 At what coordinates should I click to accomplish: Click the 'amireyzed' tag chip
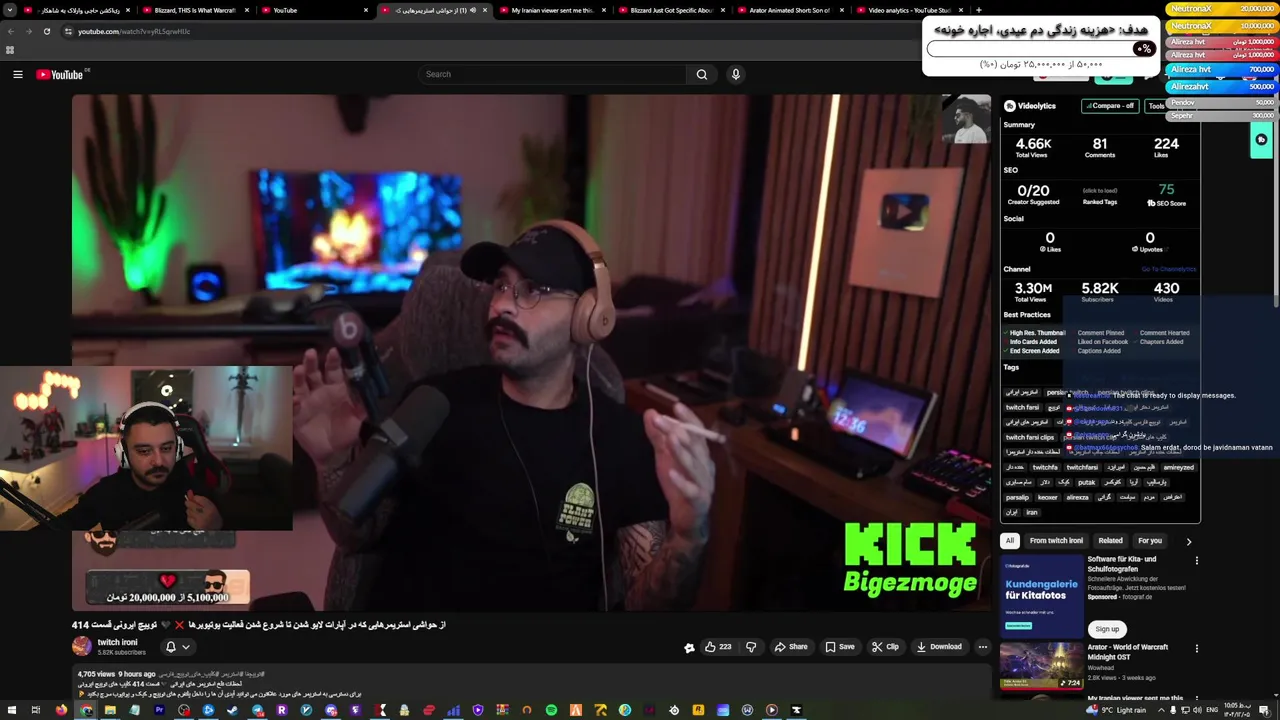1178,467
